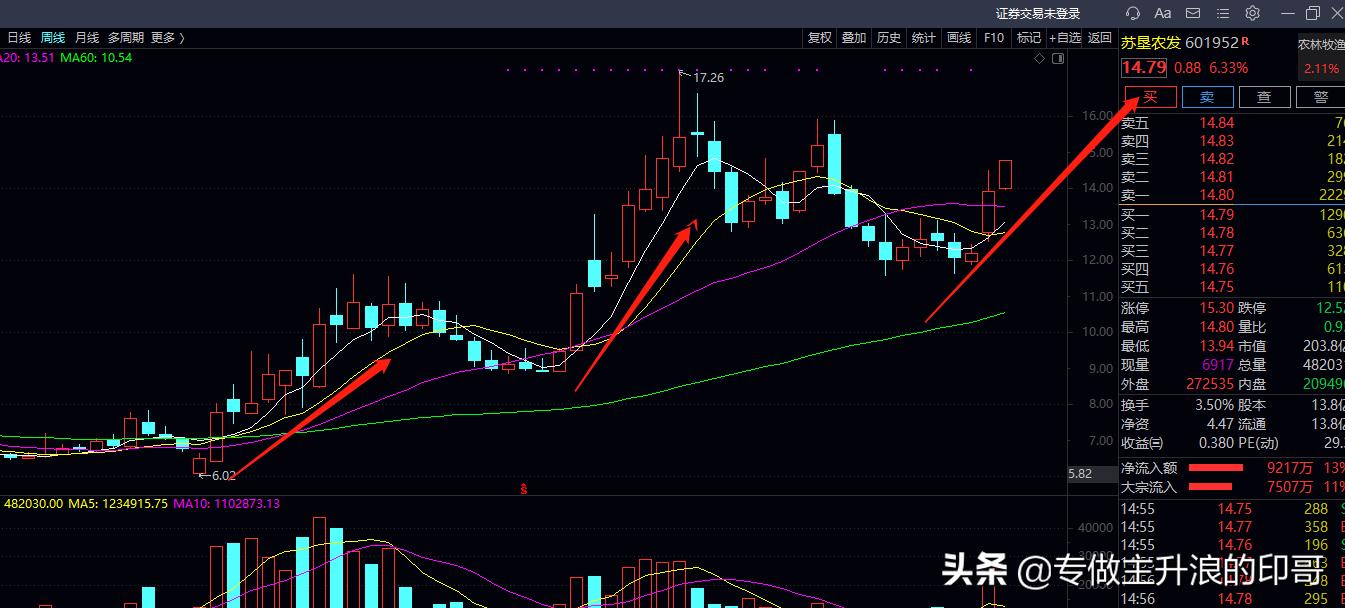1345x608 pixels.
Task: Click the 买 buy button
Action: [x=1149, y=97]
